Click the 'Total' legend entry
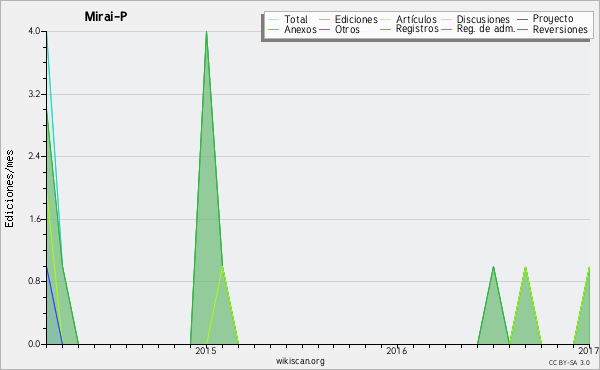Viewport: 600px width, 370px height. click(x=296, y=20)
